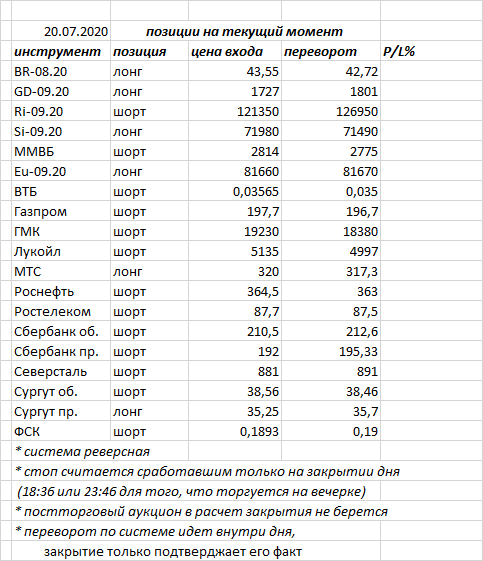The height and width of the screenshot is (561, 483).
Task: Select the 'система реверсная' note cell
Action: [x=100, y=452]
